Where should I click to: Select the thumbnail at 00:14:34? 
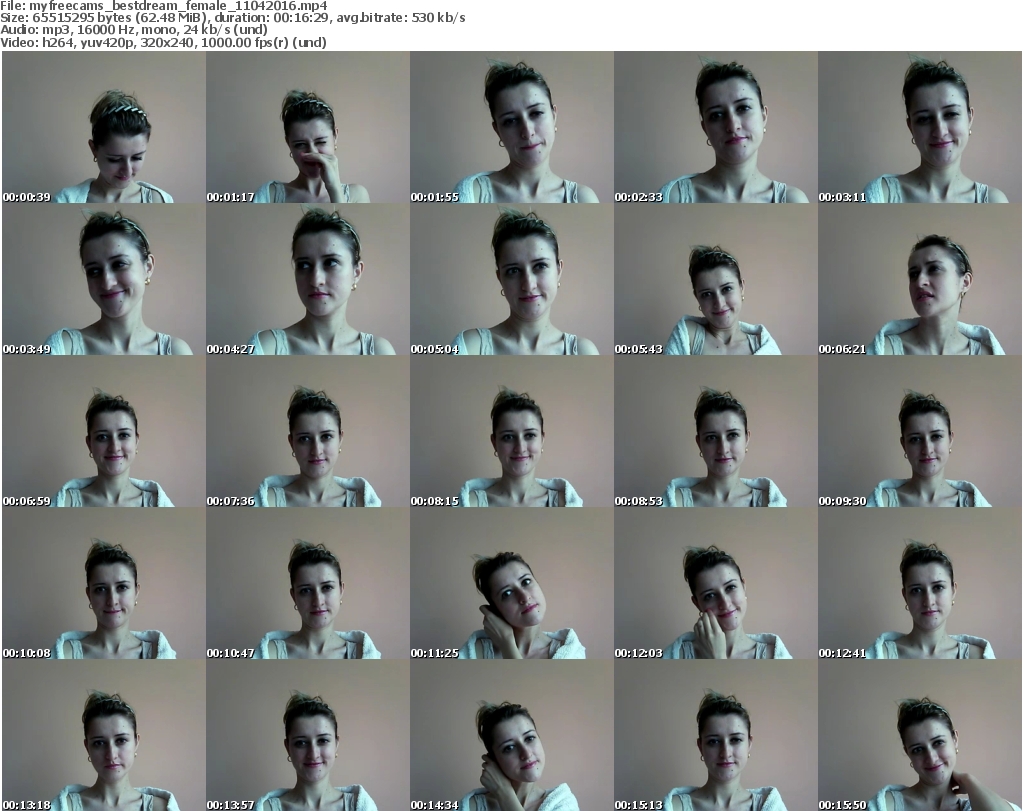pos(511,735)
